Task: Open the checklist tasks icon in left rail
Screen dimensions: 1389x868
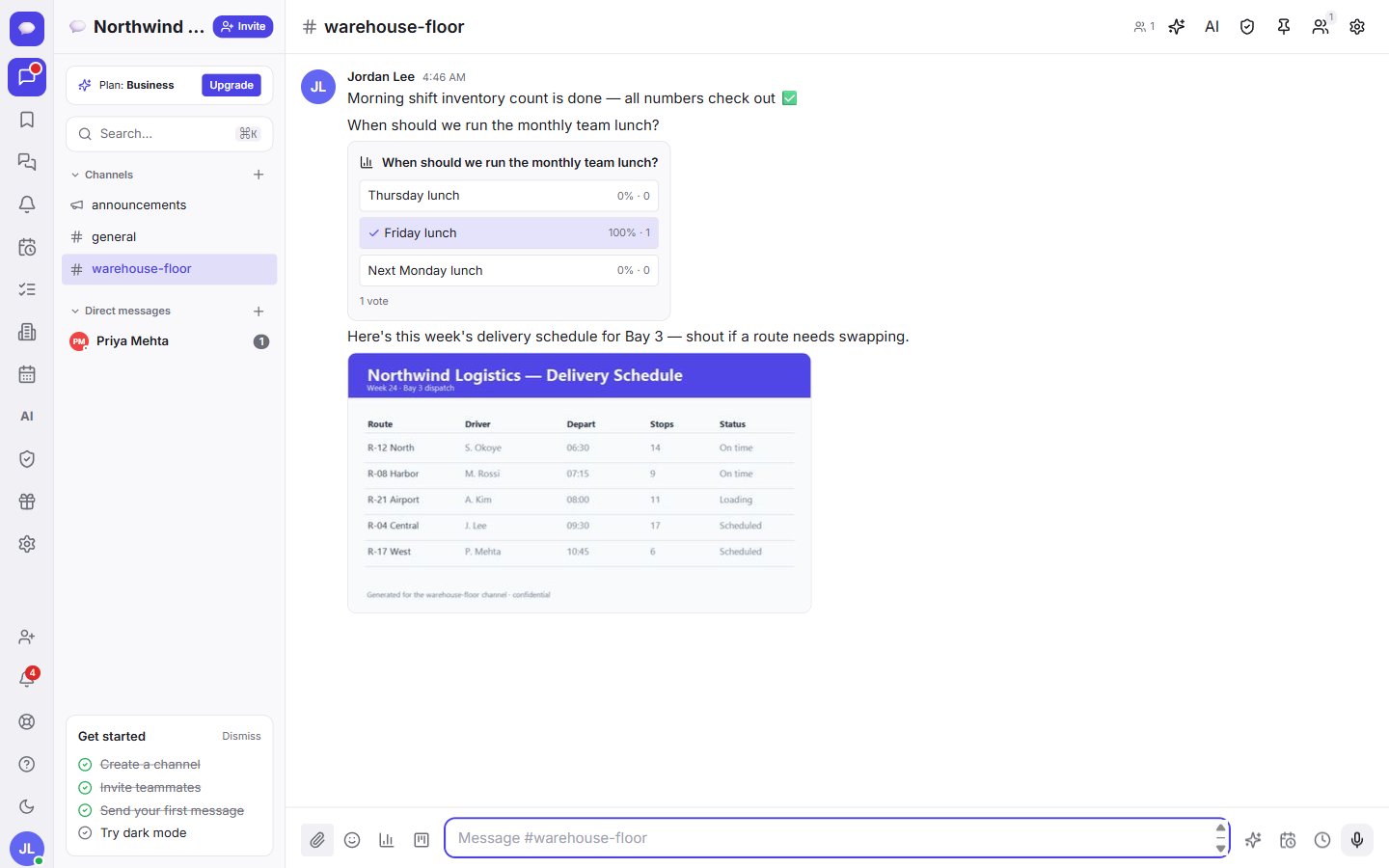Action: [27, 289]
